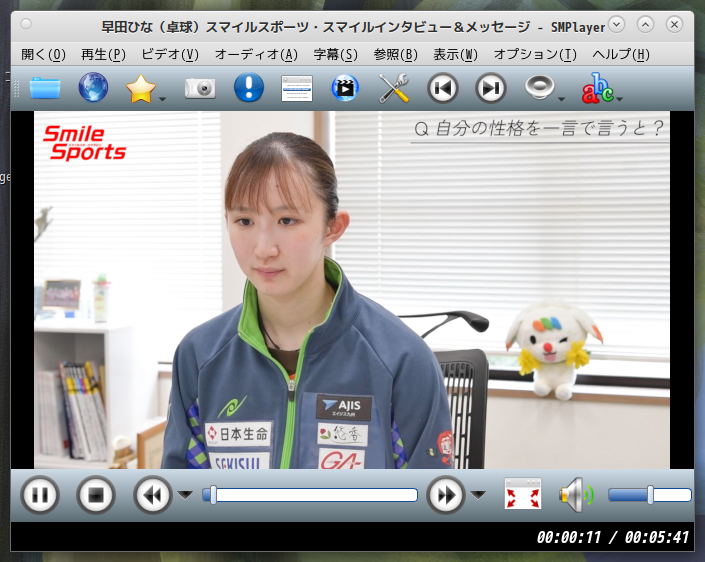Select the audio track speaker icon
The width and height of the screenshot is (705, 562).
click(539, 87)
